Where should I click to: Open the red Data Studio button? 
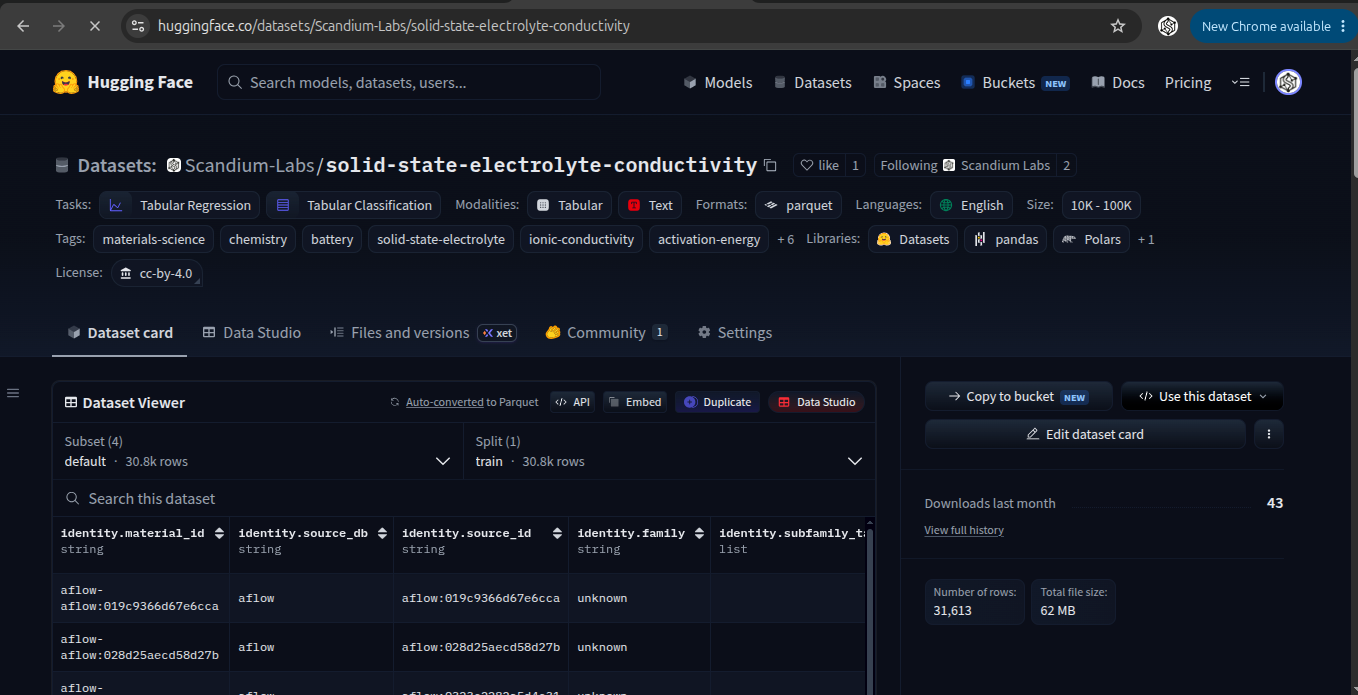pos(817,402)
